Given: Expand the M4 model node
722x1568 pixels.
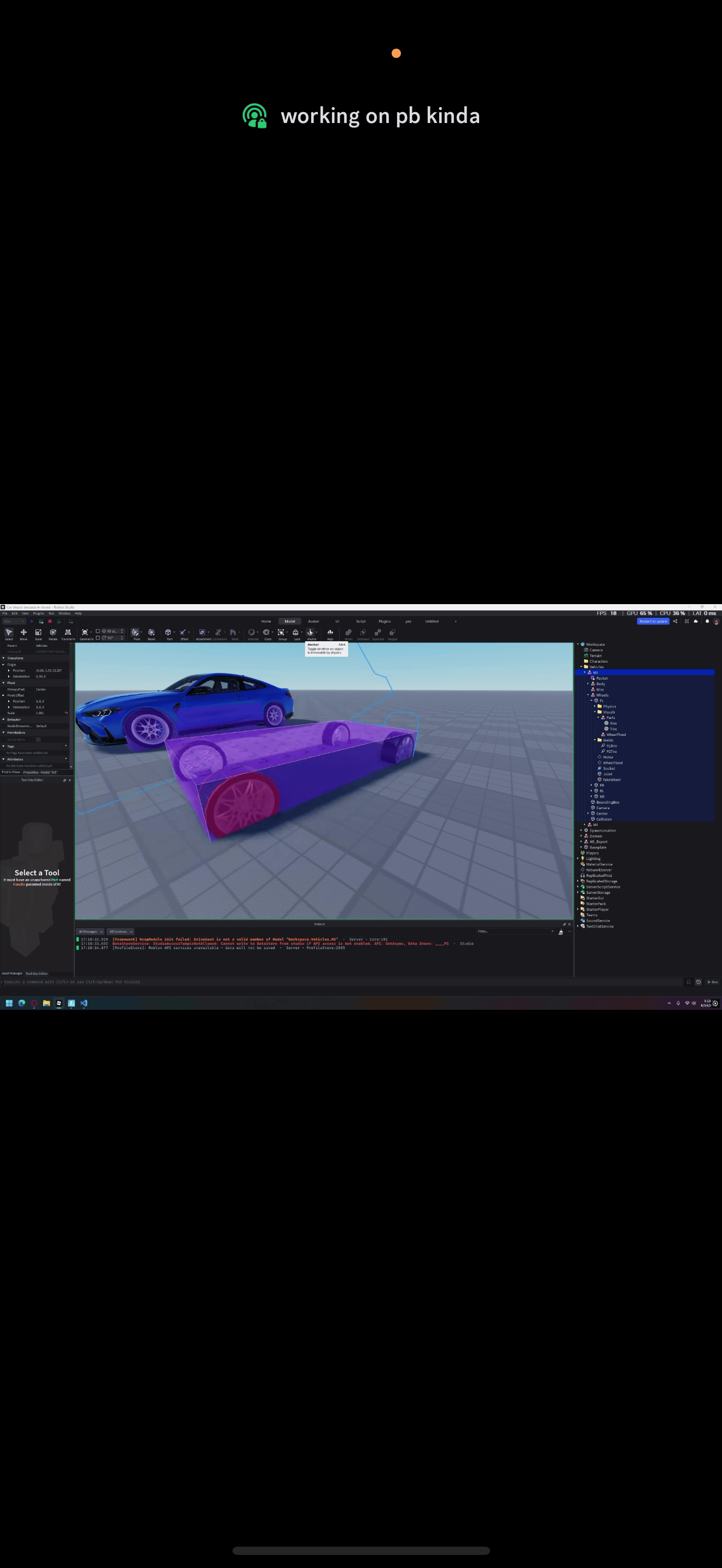Looking at the screenshot, I should pyautogui.click(x=584, y=825).
